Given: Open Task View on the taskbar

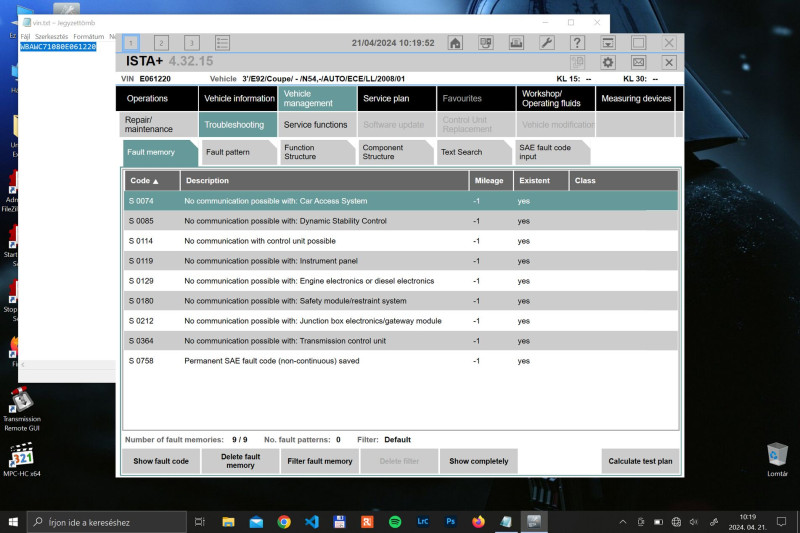Looking at the screenshot, I should click(x=199, y=522).
